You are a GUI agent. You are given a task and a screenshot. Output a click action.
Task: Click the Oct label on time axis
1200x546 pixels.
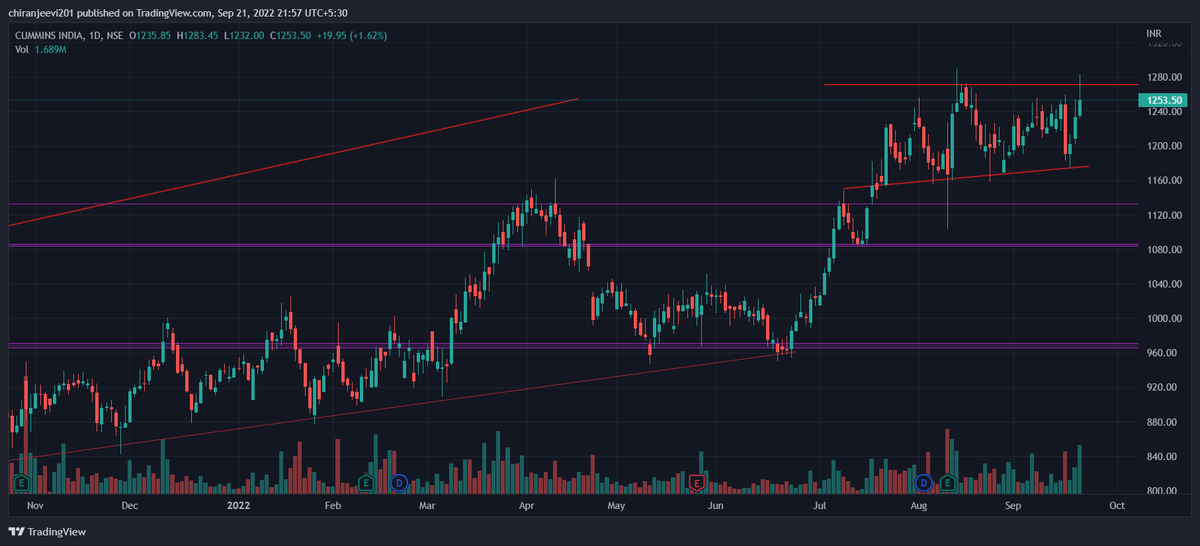tap(1117, 506)
